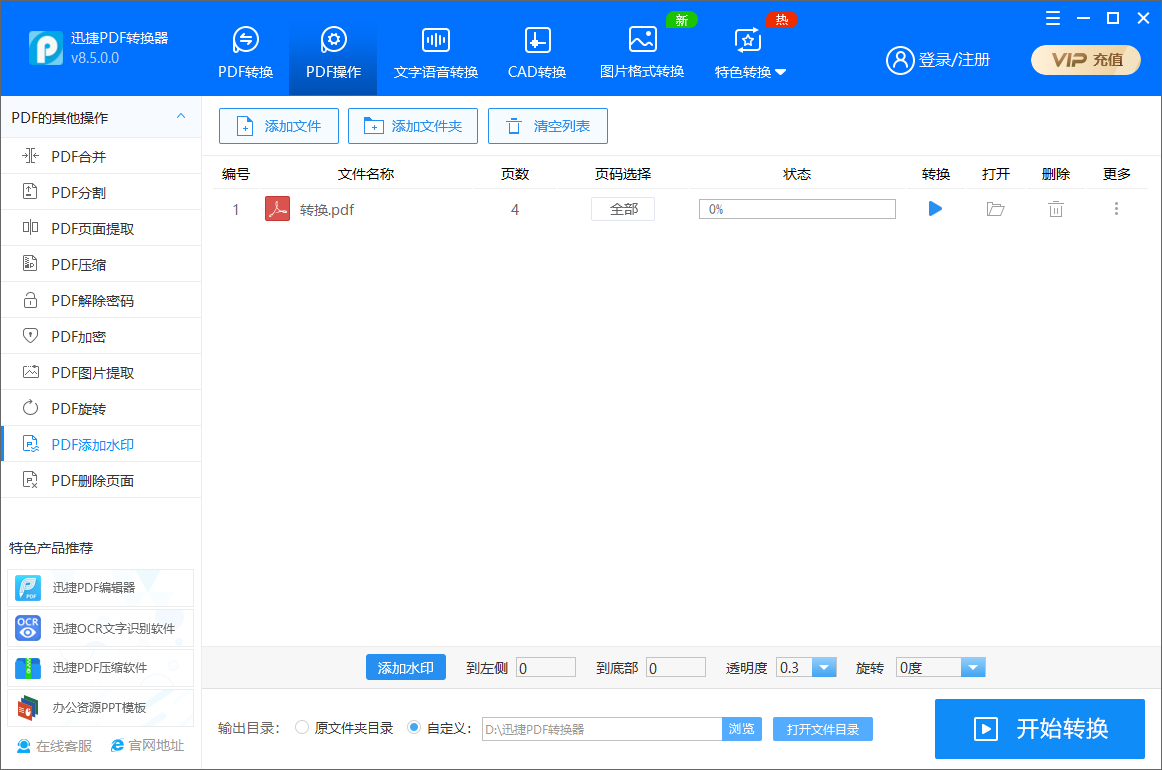Click the 添加文件 button
The image size is (1162, 770).
point(279,126)
